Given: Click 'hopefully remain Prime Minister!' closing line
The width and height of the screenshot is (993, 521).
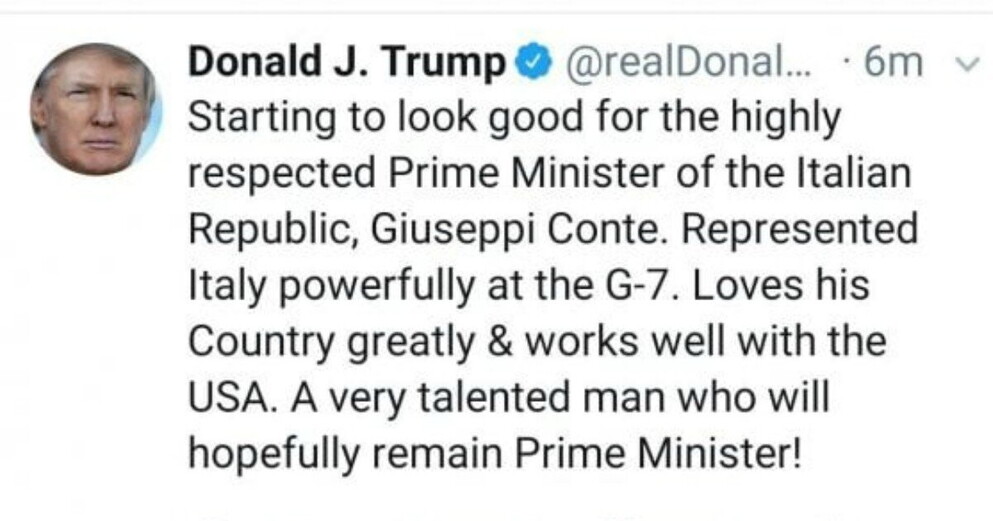Looking at the screenshot, I should pyautogui.click(x=495, y=455).
